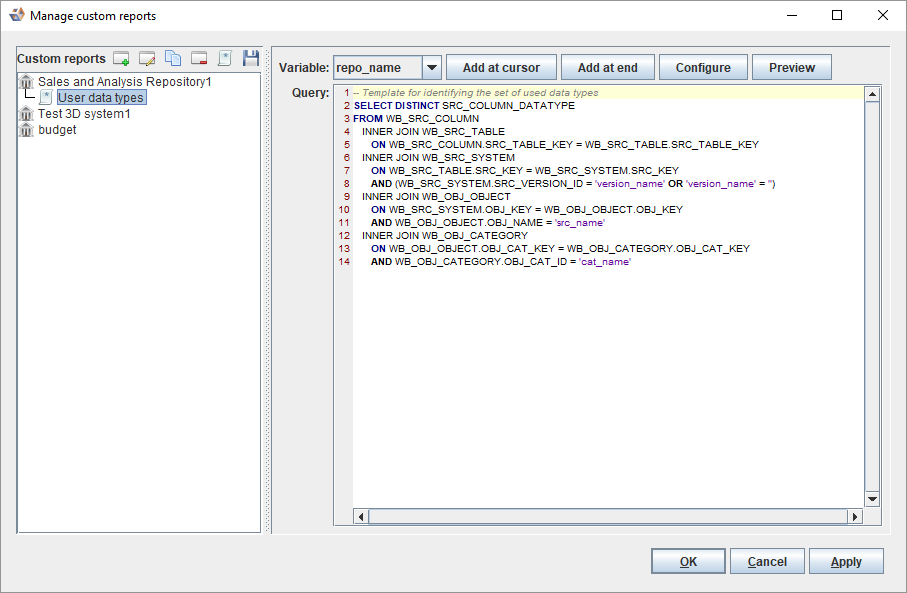Click inside the SQL query editor text area

click(x=600, y=380)
